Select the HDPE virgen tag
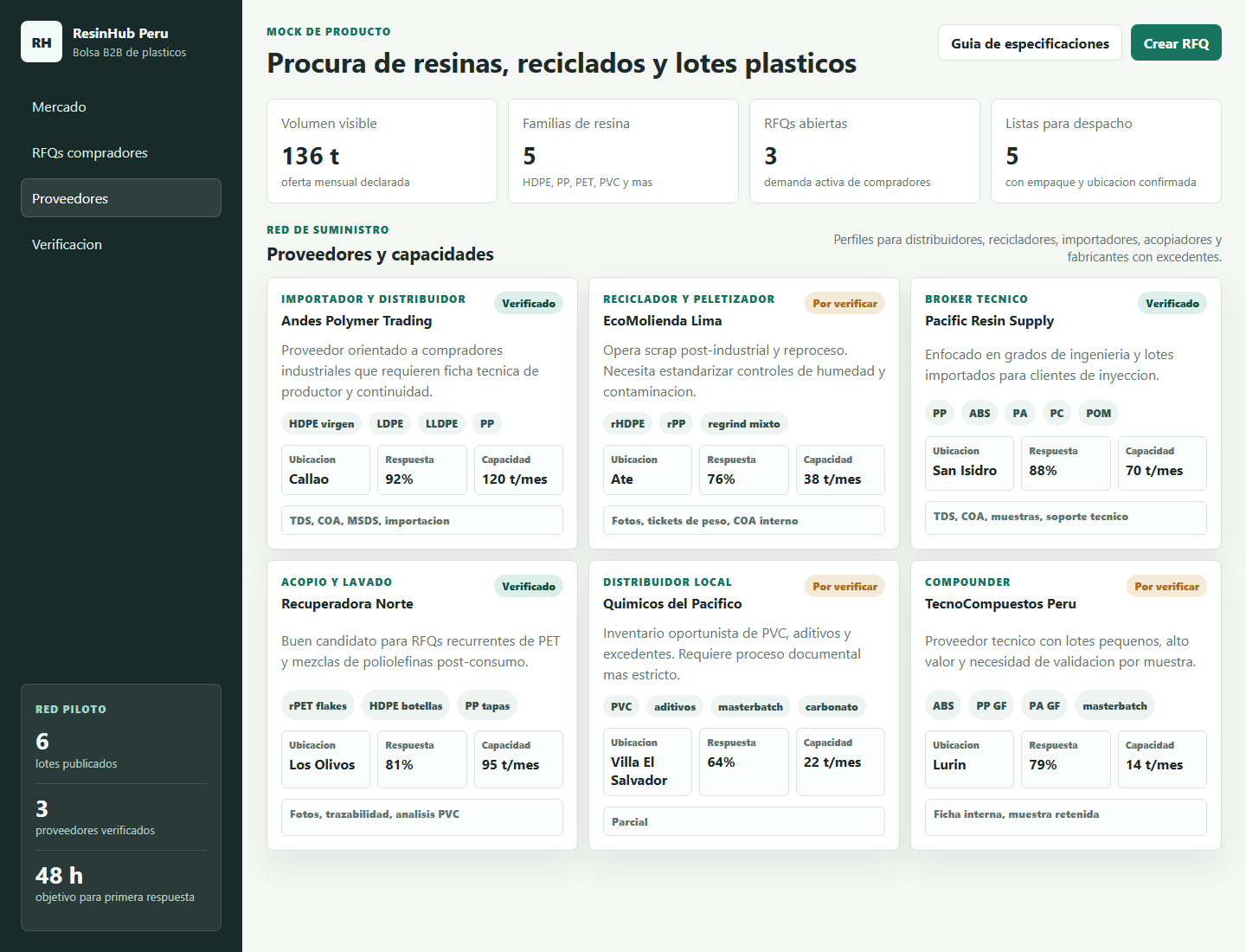This screenshot has width=1246, height=952. (x=322, y=423)
